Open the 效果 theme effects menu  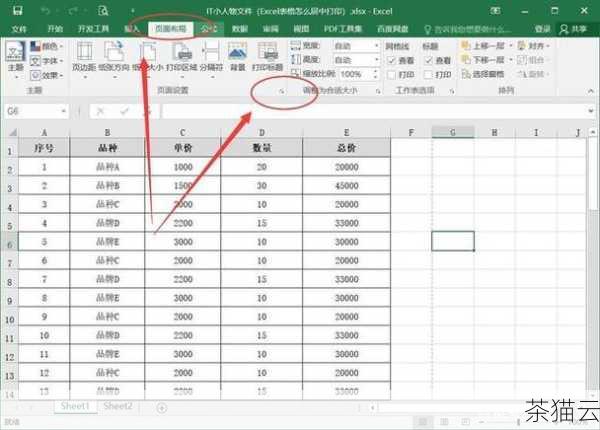click(x=47, y=75)
